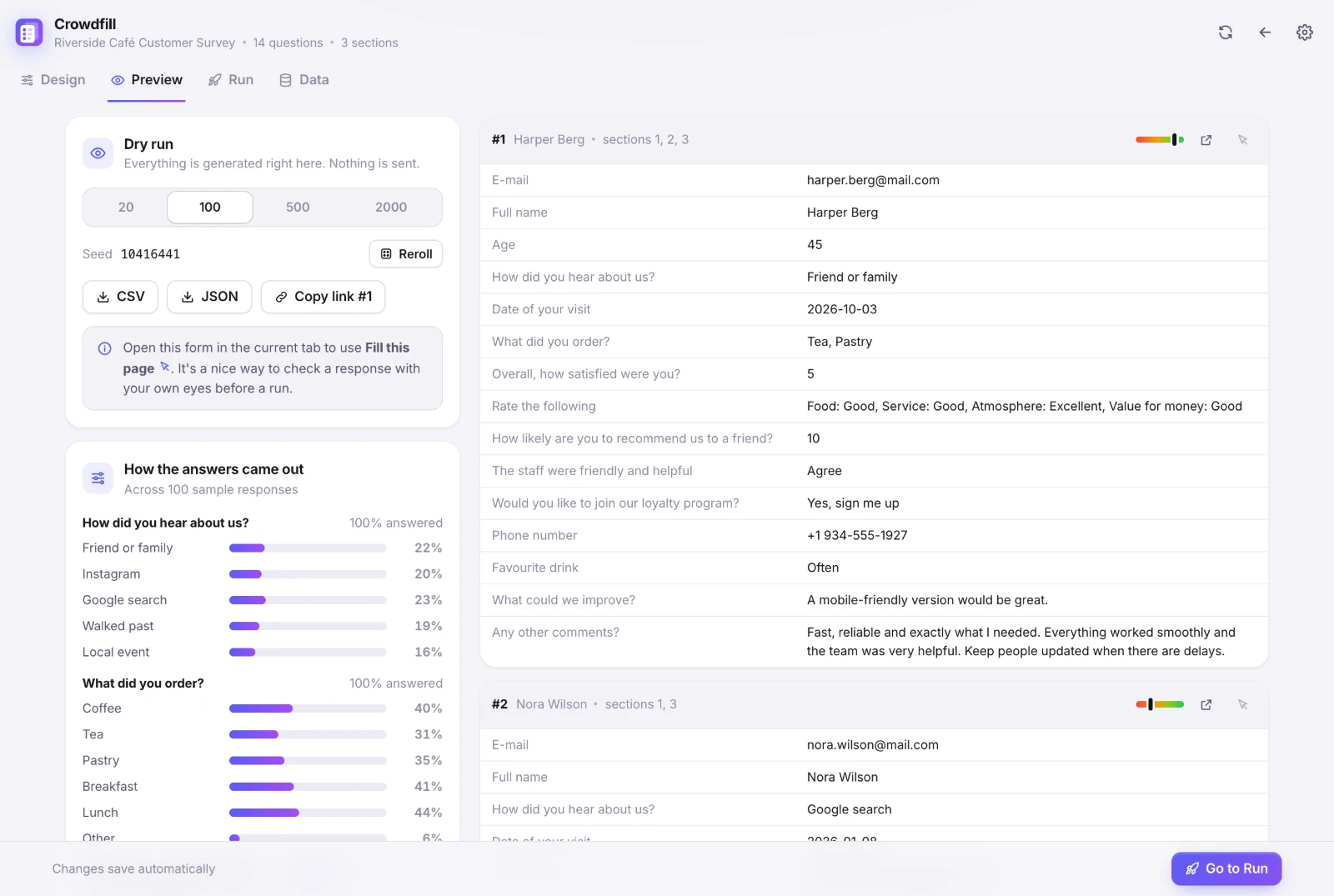Click 'Yes, sign me up' answer

click(853, 503)
